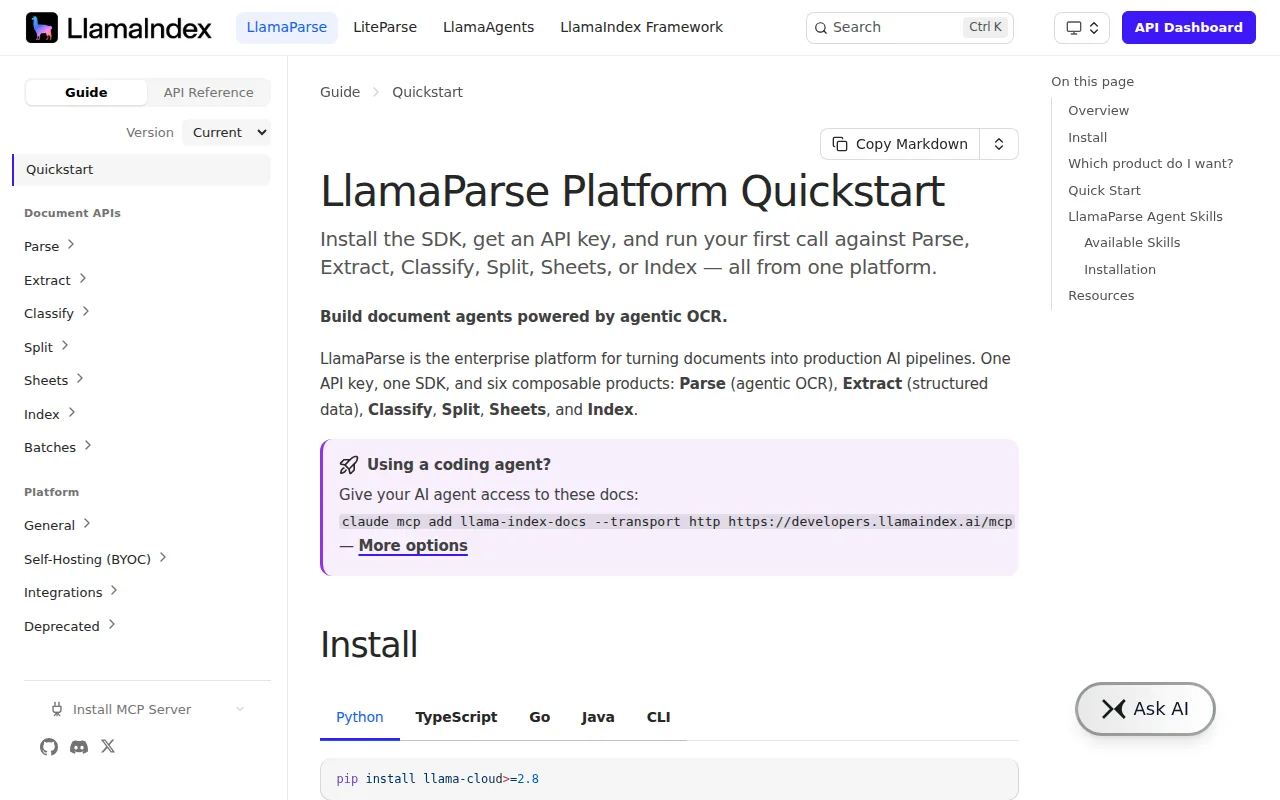The image size is (1280, 800).
Task: Expand the Batches sidebar section
Action: (x=59, y=447)
